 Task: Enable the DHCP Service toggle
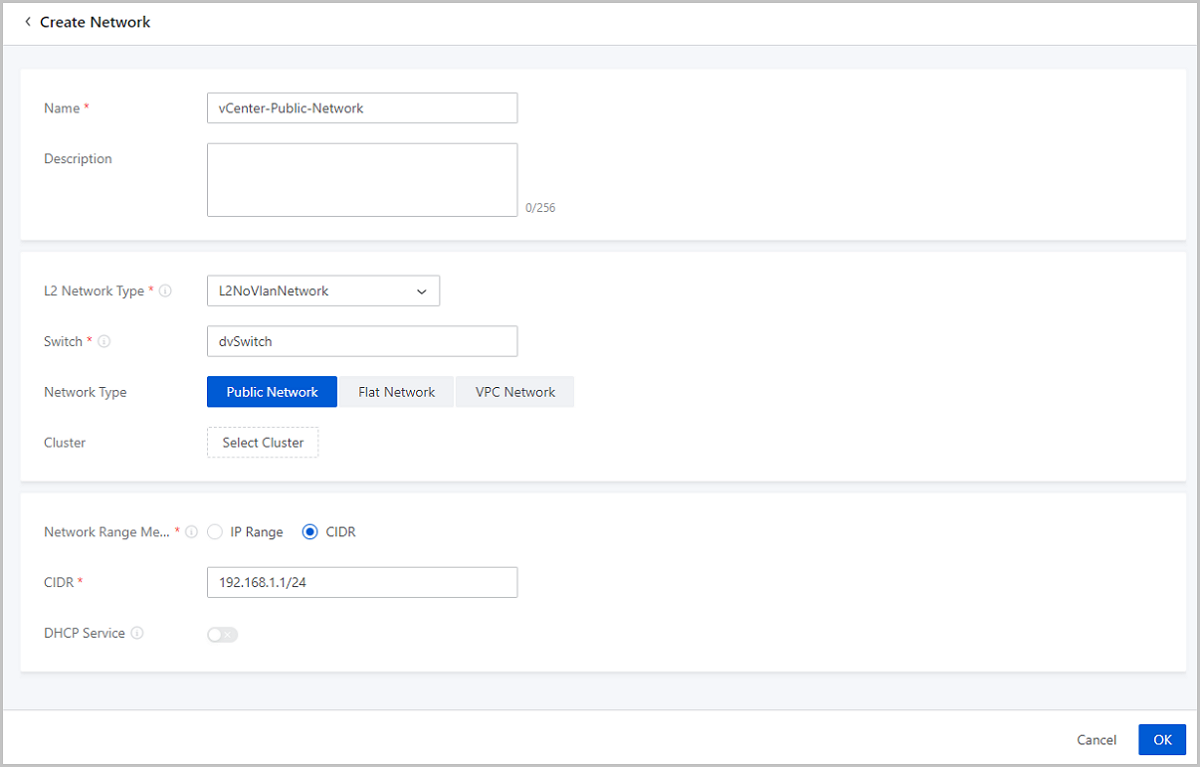222,634
